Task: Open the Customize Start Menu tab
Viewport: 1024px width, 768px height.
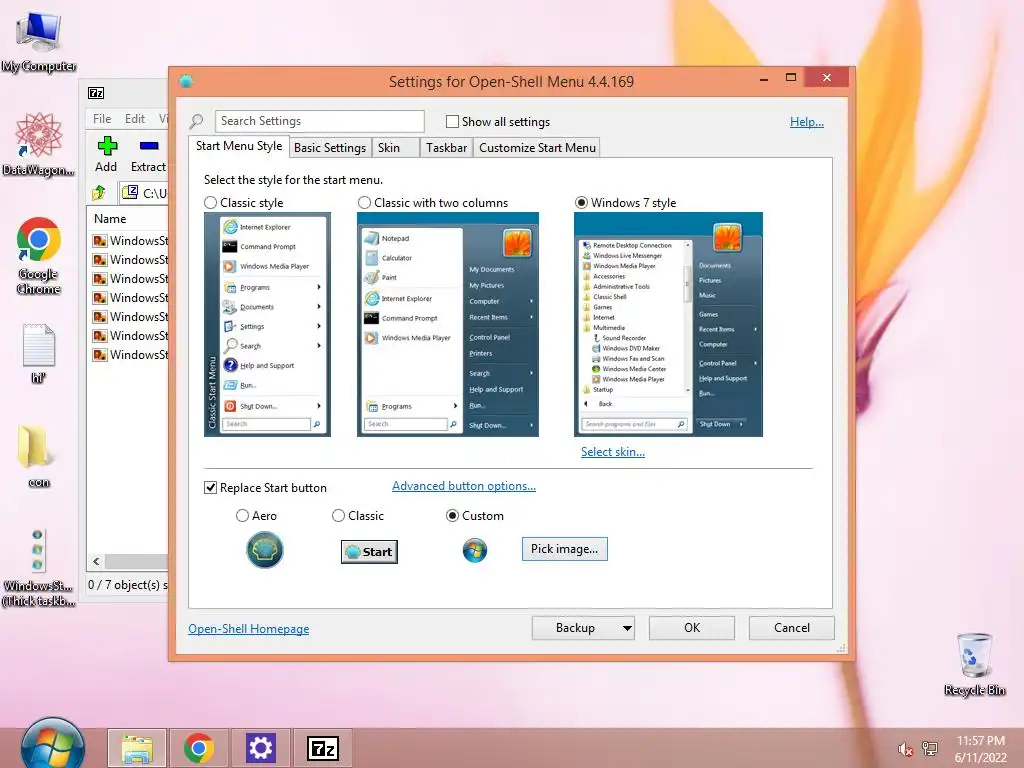Action: click(x=537, y=148)
